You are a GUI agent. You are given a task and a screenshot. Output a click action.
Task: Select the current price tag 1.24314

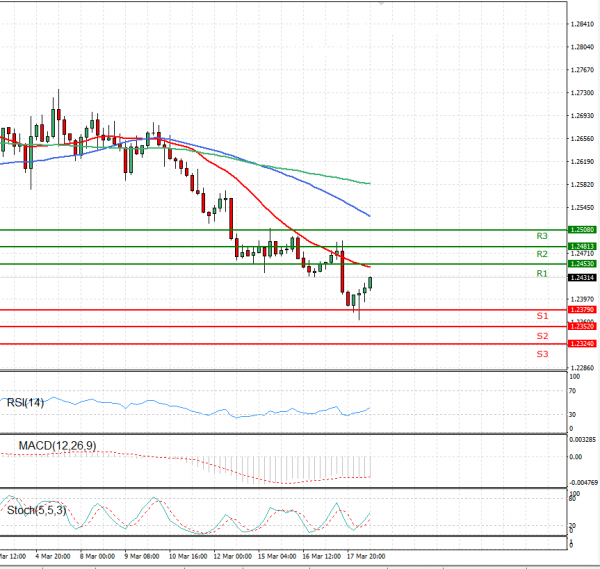pos(582,277)
